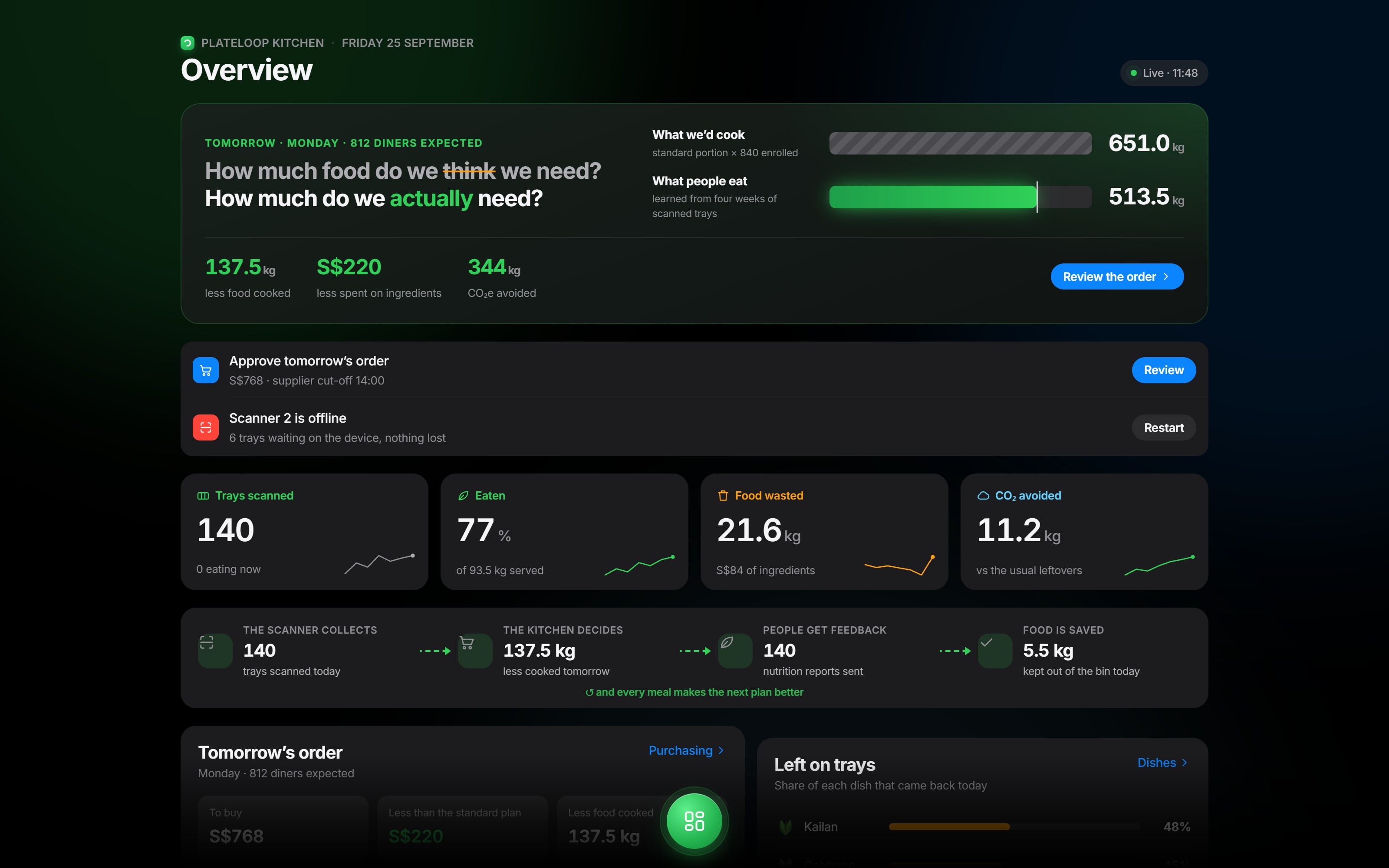
Task: Click the scanner icon in The Scanner Collects
Action: [207, 642]
